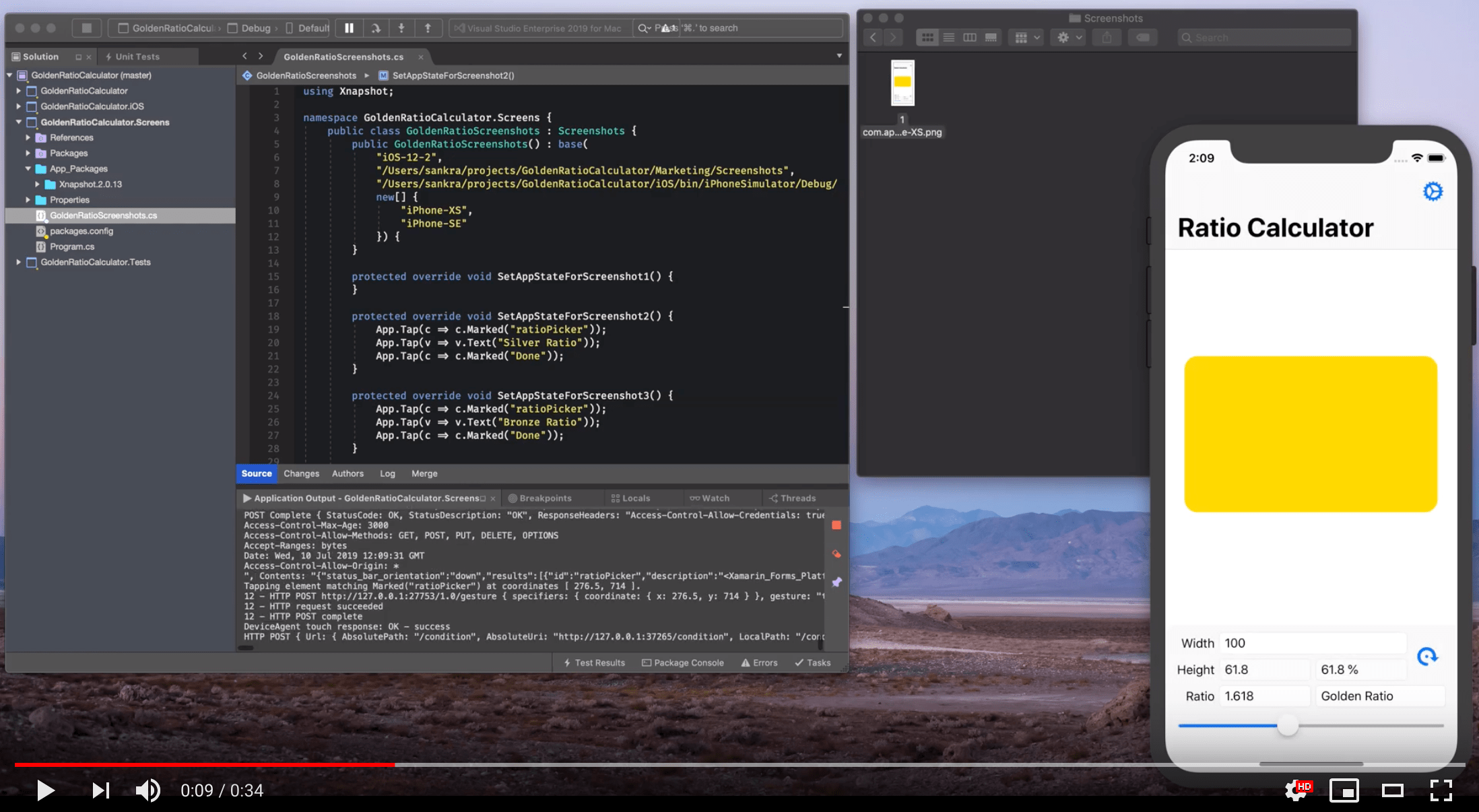Open settings gear in Ratio Calculator app
The width and height of the screenshot is (1479, 812).
point(1433,191)
